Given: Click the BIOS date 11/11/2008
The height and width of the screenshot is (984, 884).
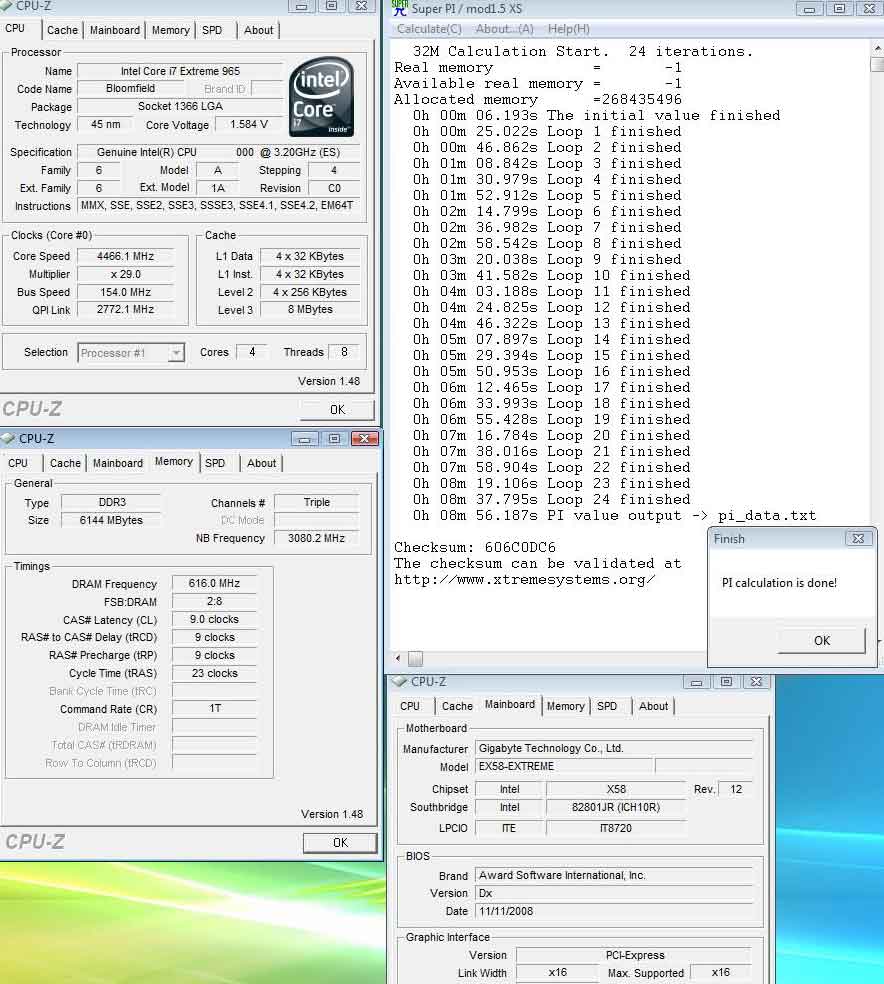Looking at the screenshot, I should (x=614, y=911).
